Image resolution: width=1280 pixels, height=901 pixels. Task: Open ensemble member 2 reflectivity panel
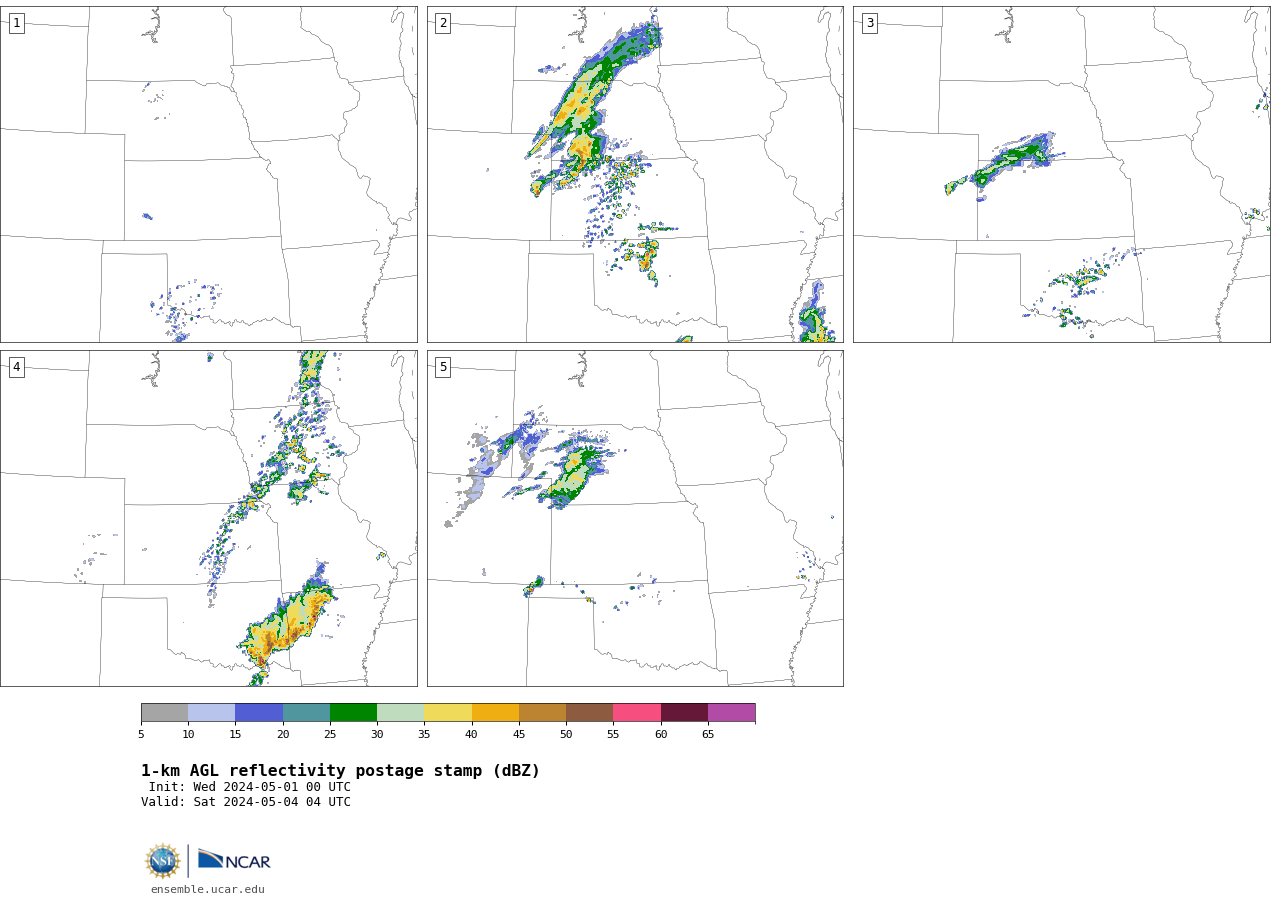635,174
